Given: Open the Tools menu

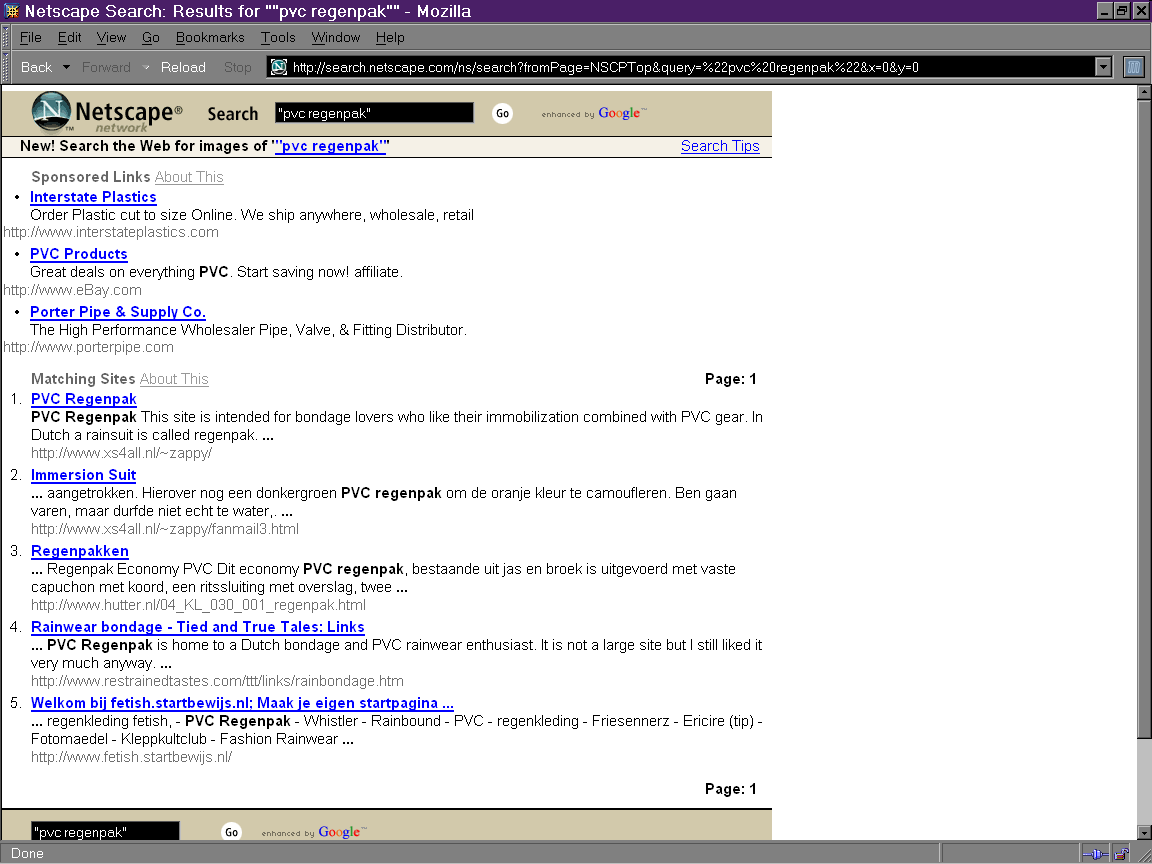Looking at the screenshot, I should pos(278,37).
